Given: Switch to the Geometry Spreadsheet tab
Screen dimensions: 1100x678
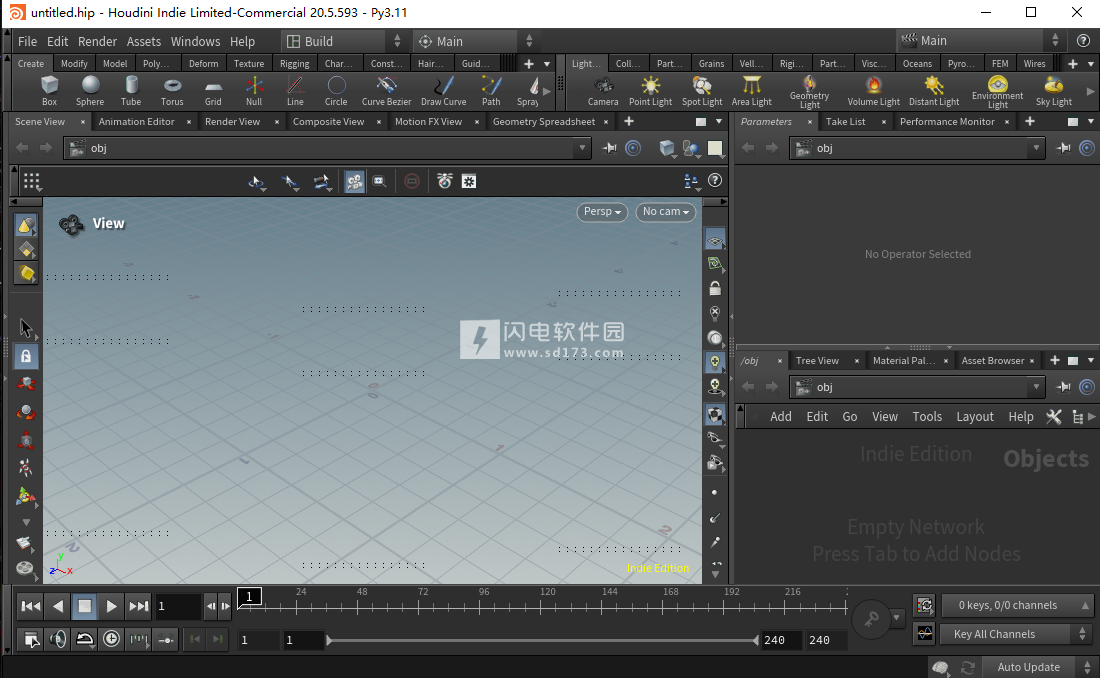Looking at the screenshot, I should 544,121.
